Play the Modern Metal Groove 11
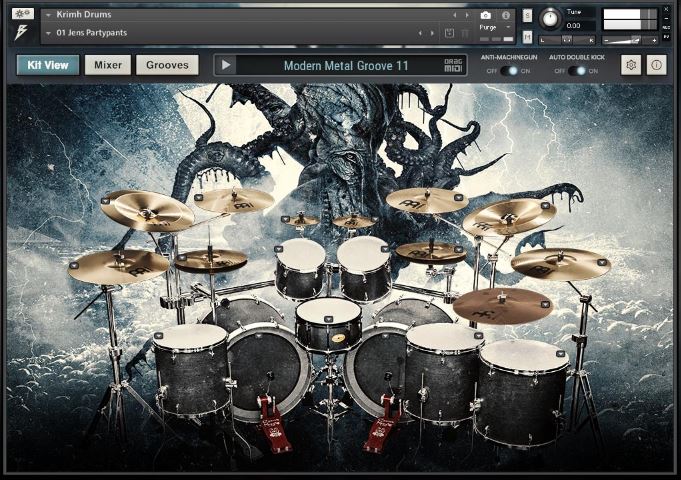This screenshot has width=681, height=480. tap(226, 66)
